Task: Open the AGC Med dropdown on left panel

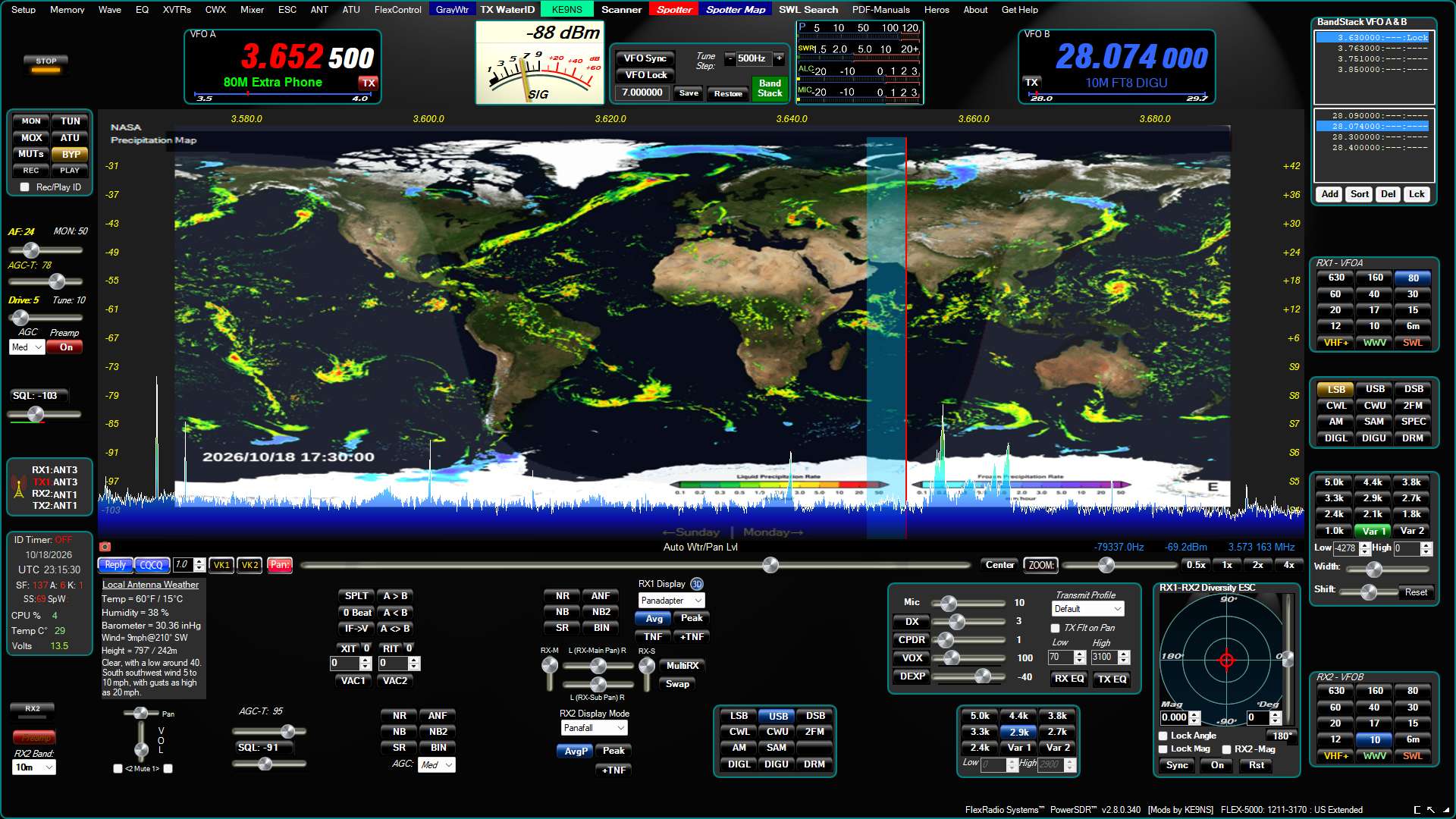Action: pyautogui.click(x=27, y=347)
